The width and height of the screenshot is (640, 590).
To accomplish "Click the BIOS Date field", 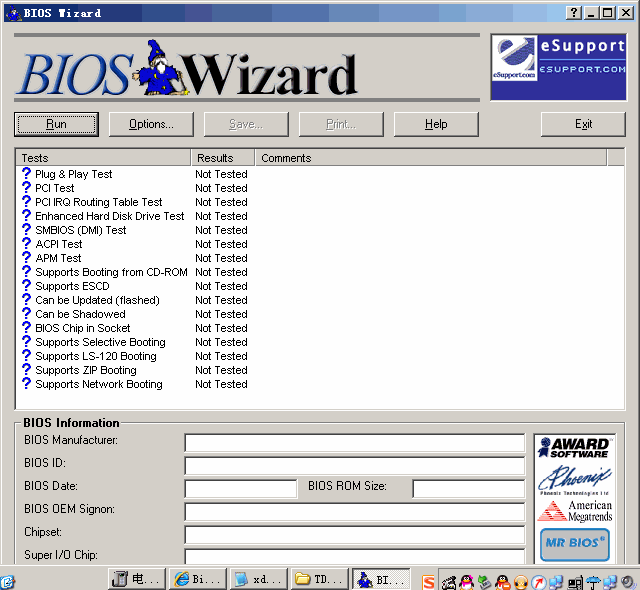I will (241, 489).
